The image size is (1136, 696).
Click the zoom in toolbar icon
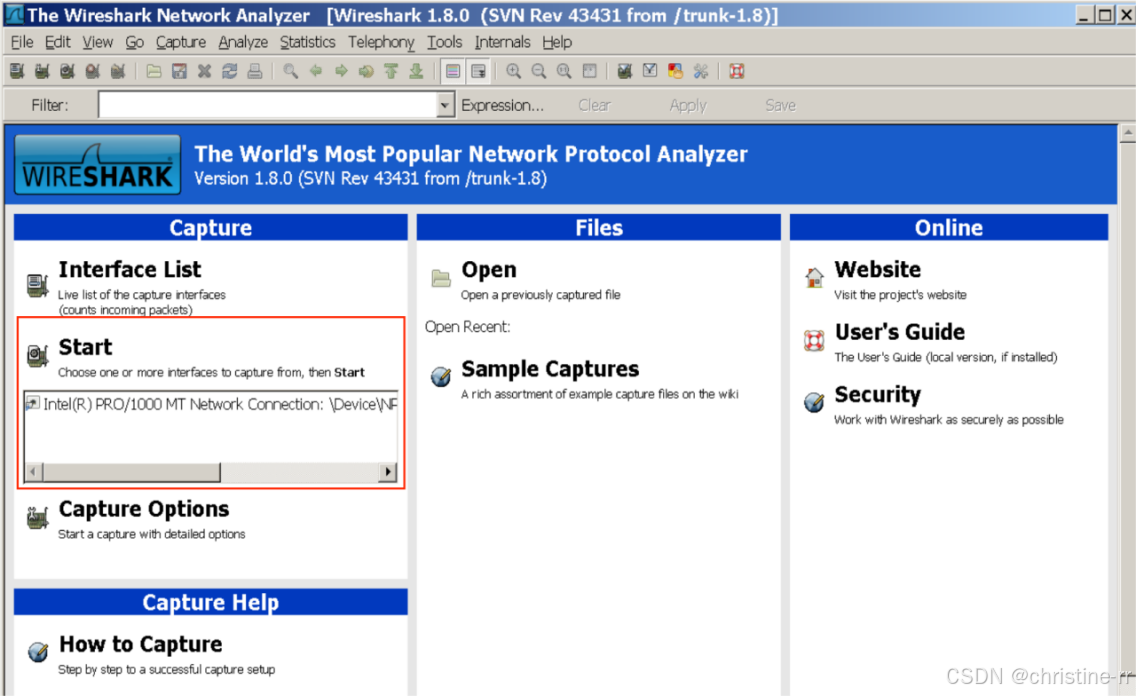coord(514,71)
